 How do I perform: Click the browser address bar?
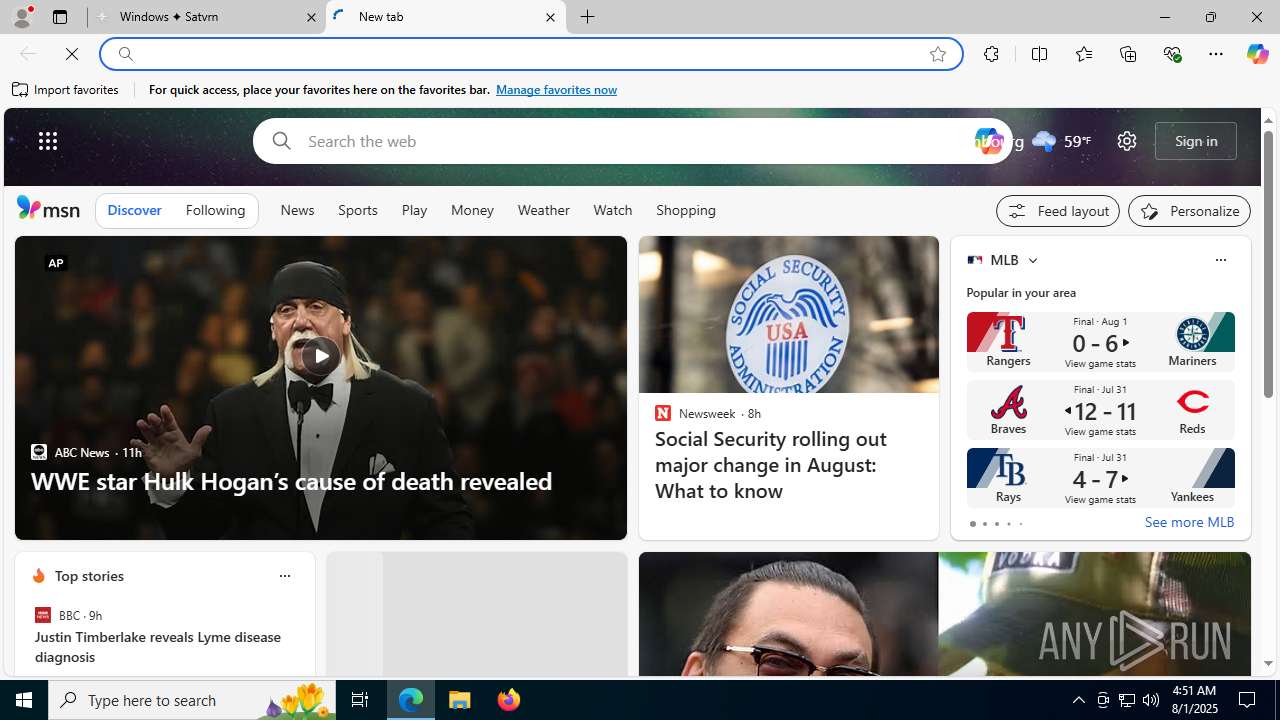point(530,54)
